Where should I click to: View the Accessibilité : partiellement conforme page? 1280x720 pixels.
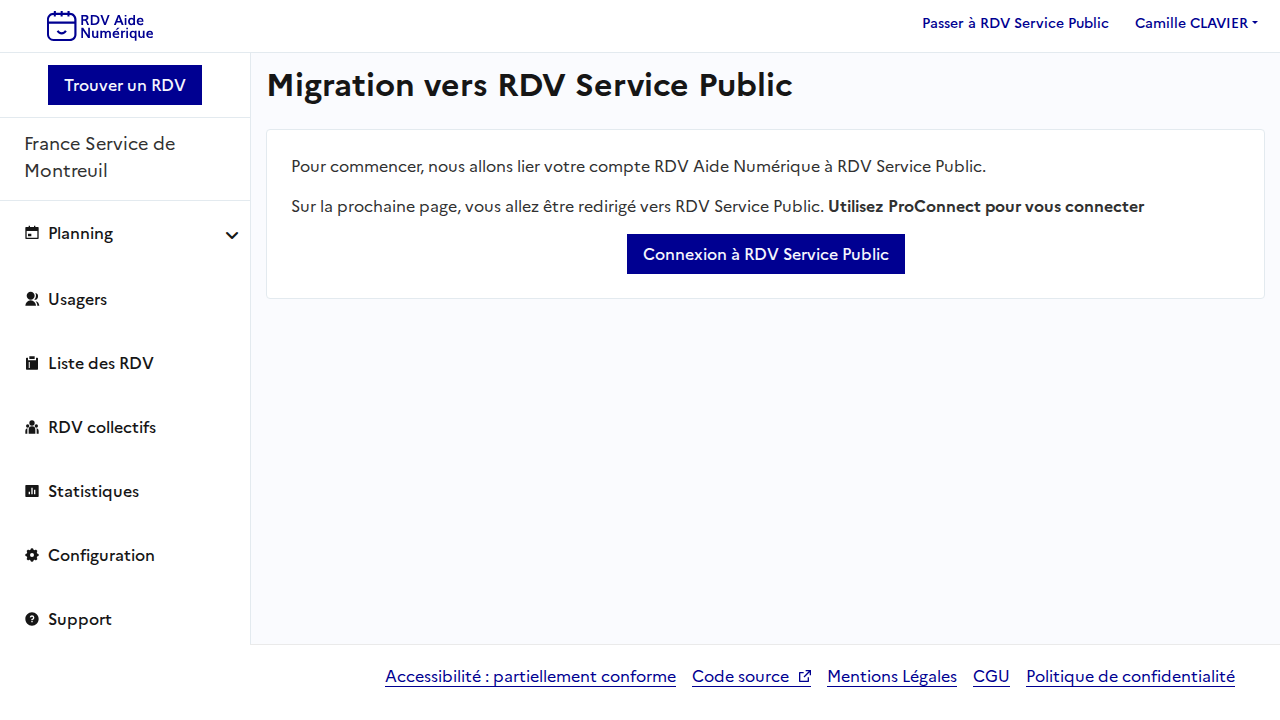point(530,677)
